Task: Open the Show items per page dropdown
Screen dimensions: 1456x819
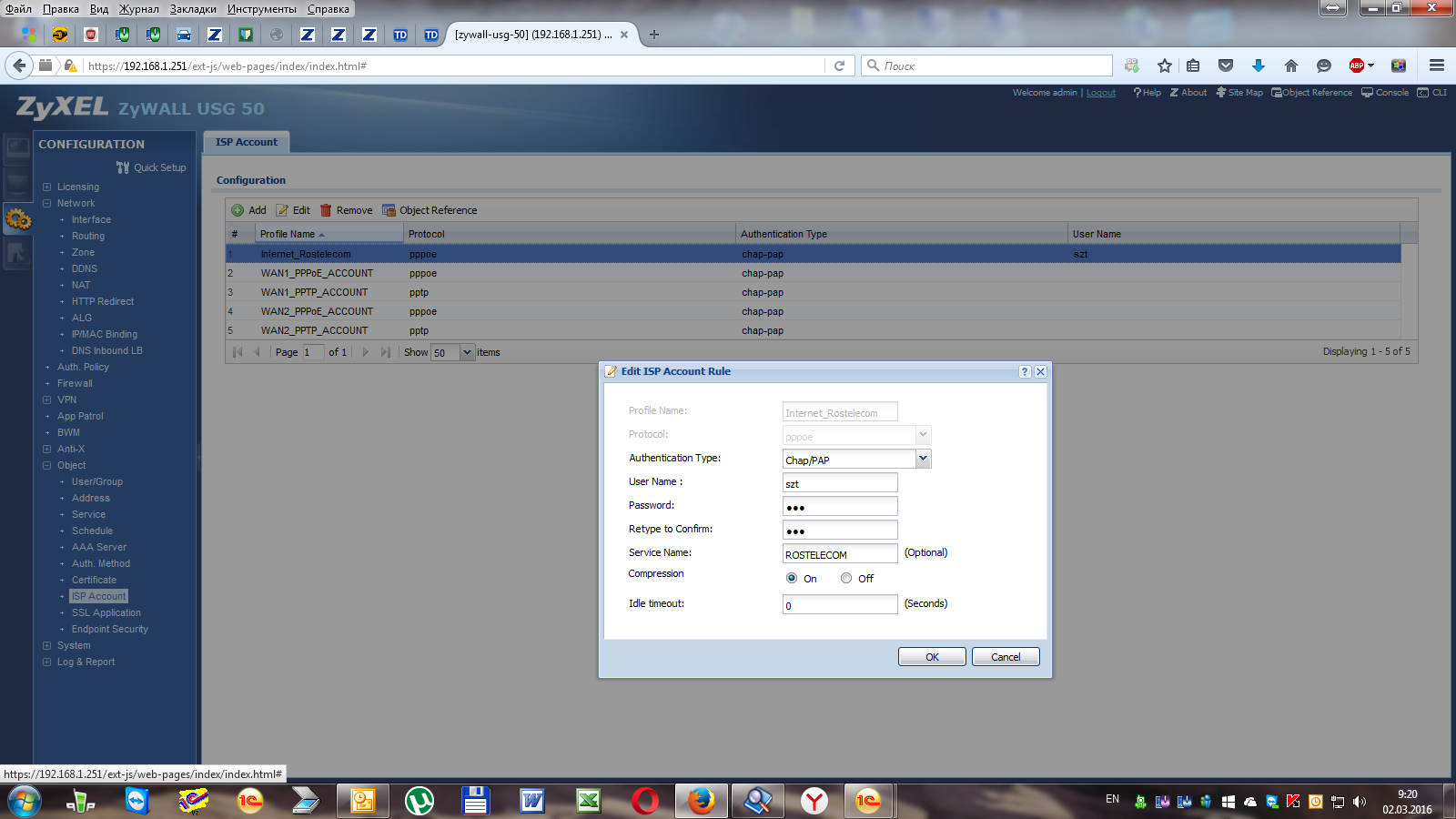Action: 467,352
